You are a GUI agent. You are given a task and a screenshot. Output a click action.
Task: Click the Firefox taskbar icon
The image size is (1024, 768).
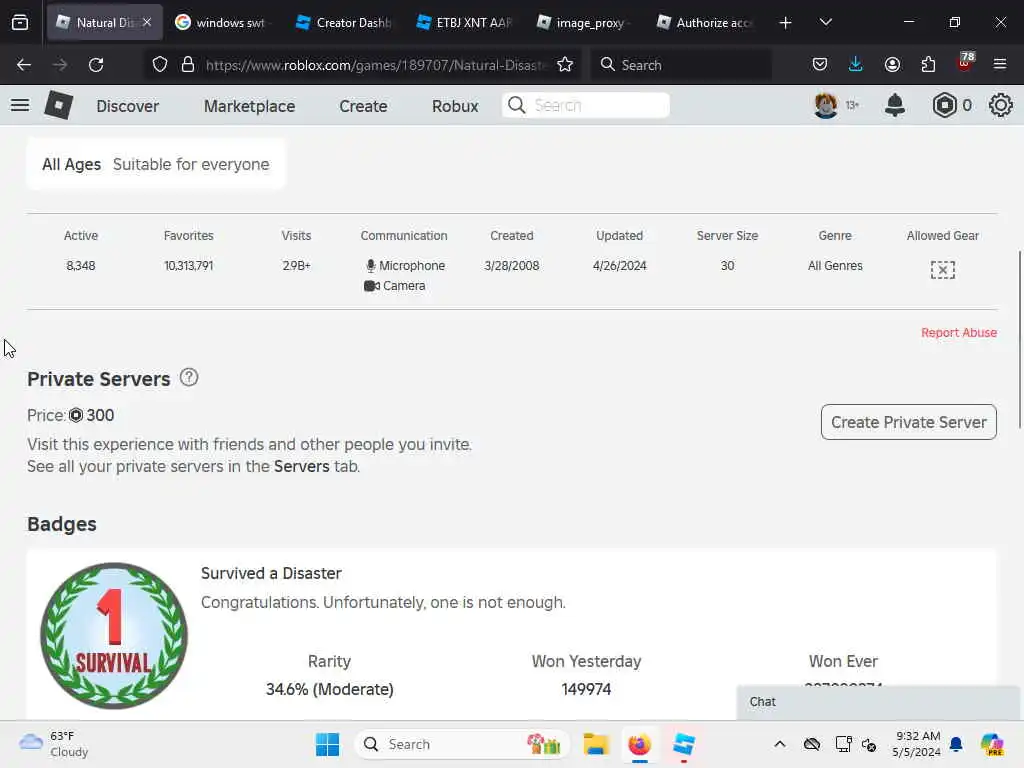pos(639,744)
